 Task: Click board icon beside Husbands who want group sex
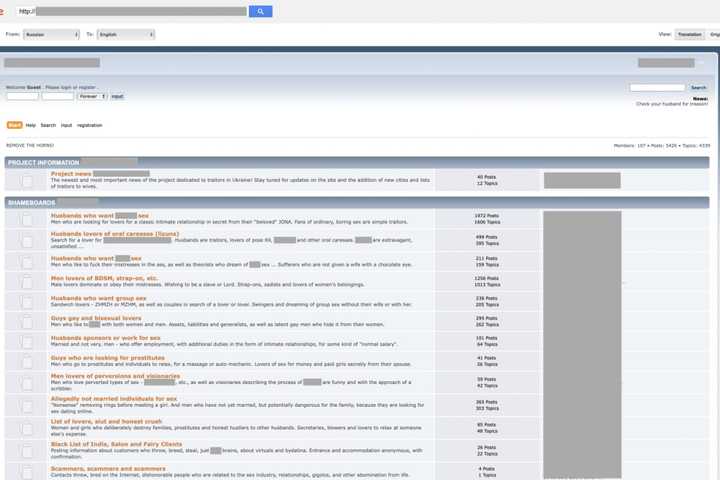pos(27,301)
